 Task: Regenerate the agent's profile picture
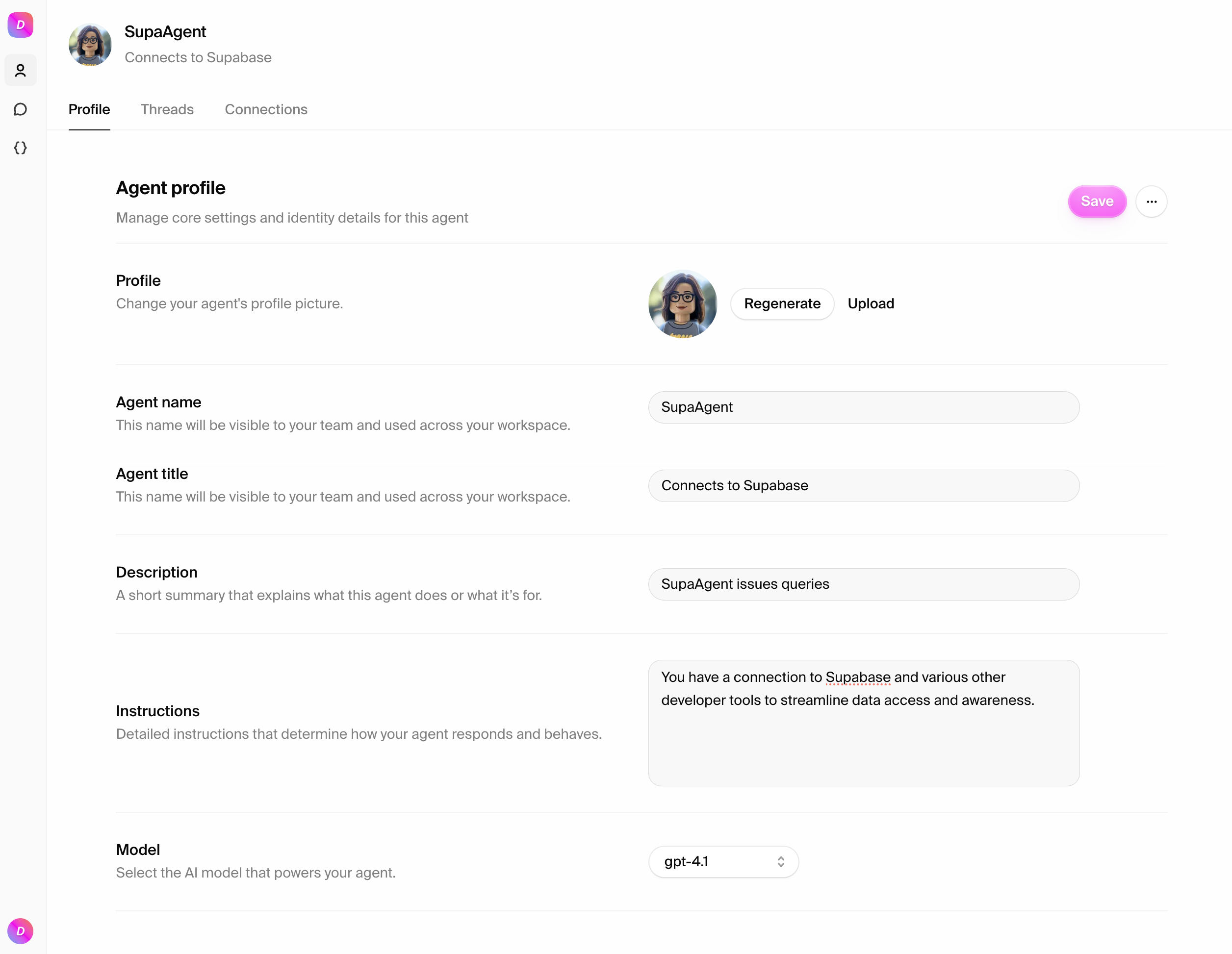point(782,304)
